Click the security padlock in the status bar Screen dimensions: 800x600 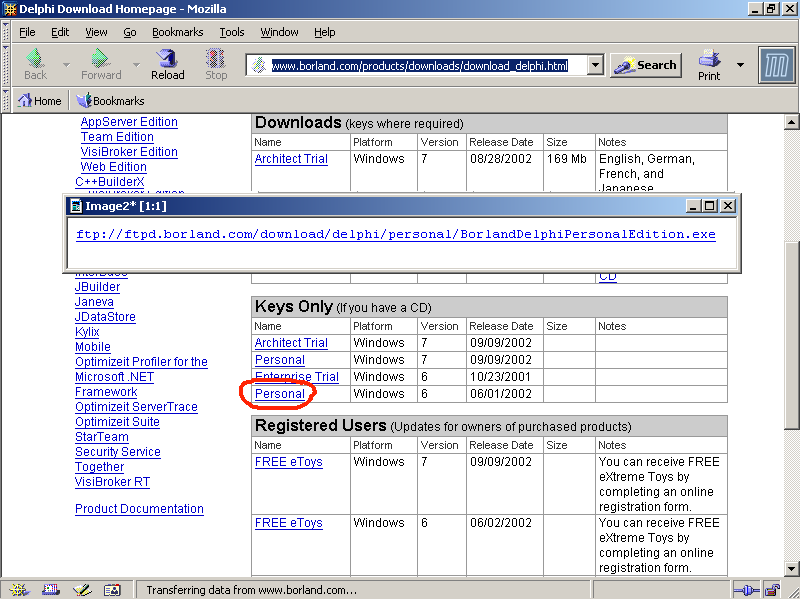(x=772, y=590)
